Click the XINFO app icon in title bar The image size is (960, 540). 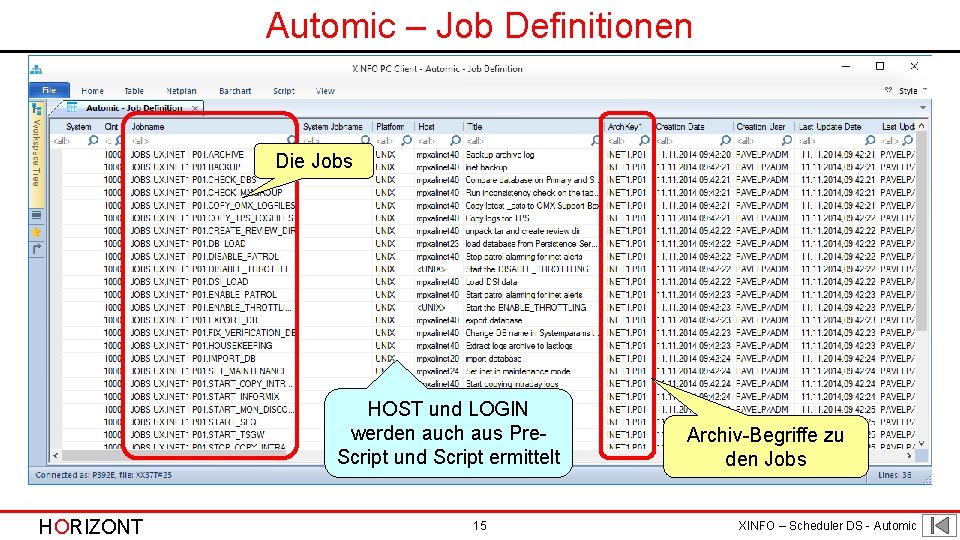point(36,69)
